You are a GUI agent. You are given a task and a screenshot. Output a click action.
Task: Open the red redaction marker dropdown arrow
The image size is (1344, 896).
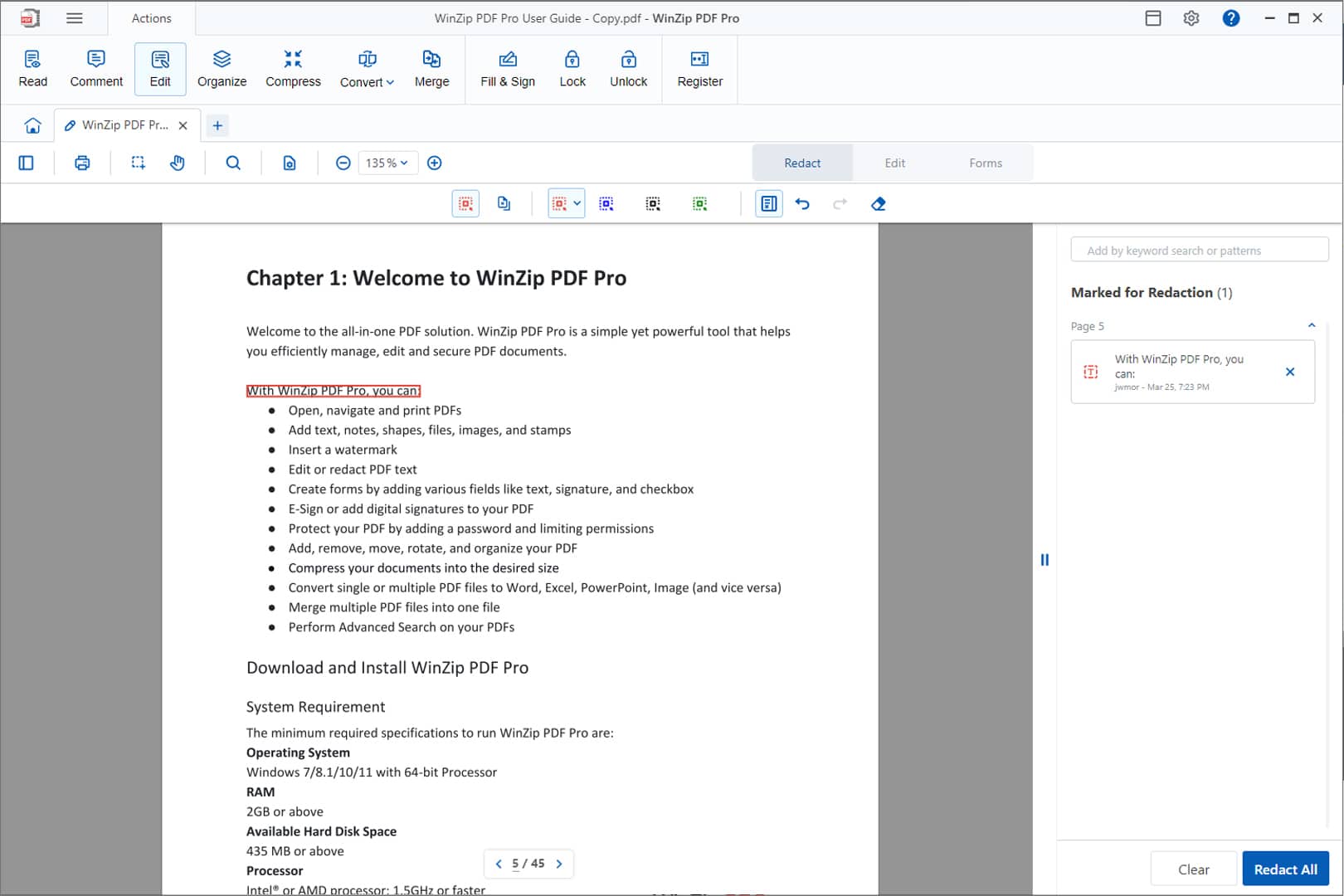tap(577, 203)
